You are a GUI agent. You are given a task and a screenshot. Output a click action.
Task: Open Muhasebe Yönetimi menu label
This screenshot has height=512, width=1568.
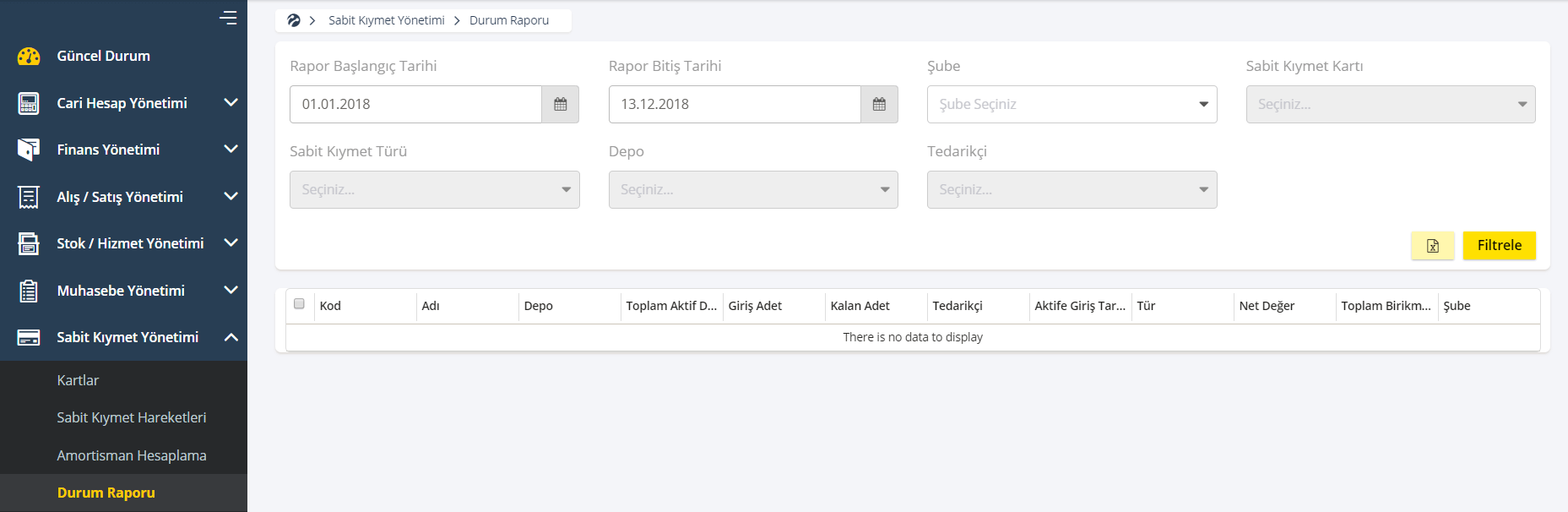tap(121, 291)
